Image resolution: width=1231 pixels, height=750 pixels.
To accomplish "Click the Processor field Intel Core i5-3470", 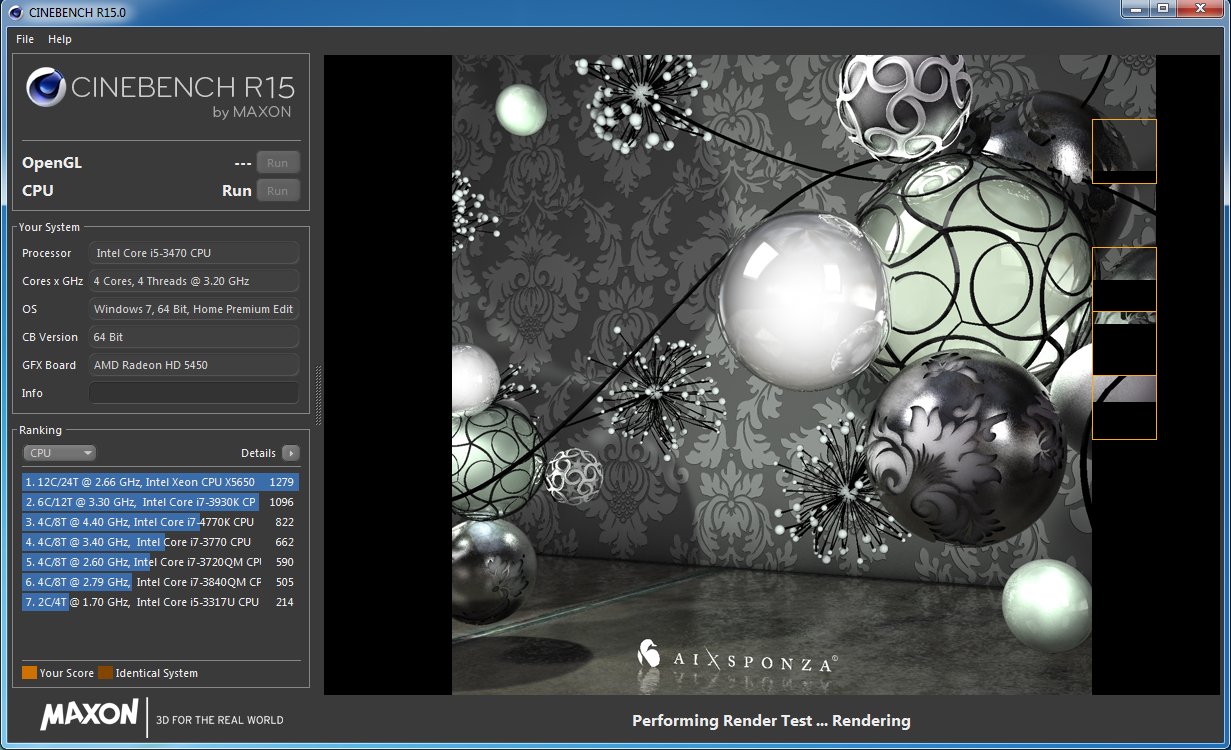I will [194, 253].
